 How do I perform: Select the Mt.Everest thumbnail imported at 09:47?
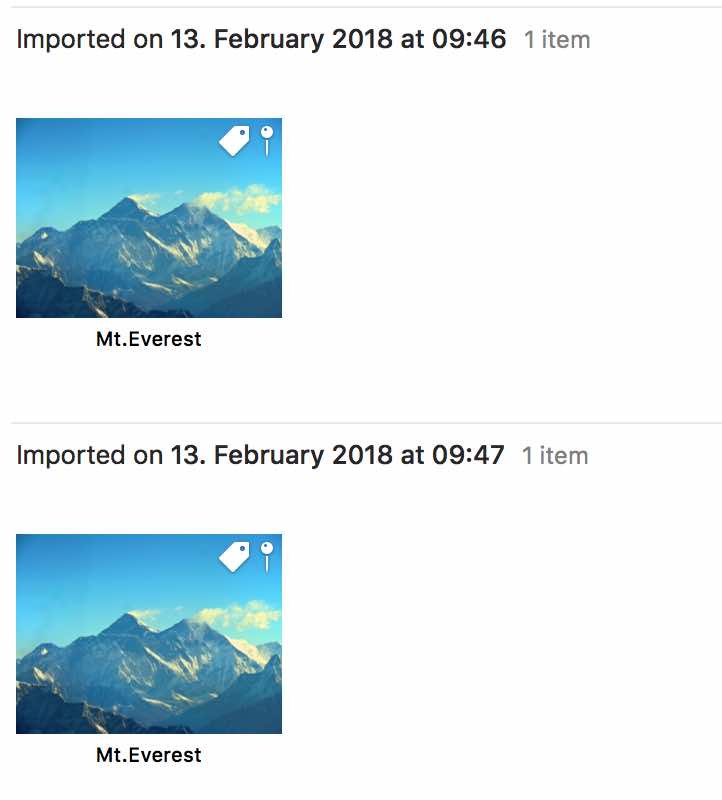pyautogui.click(x=149, y=634)
